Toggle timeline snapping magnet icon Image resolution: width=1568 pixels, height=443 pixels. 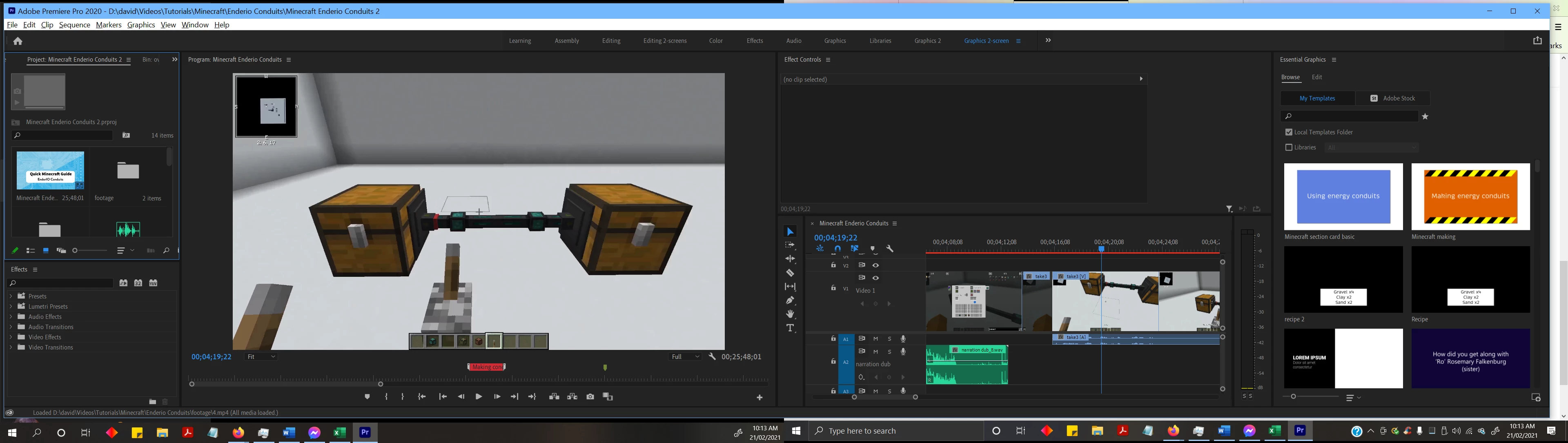[837, 249]
